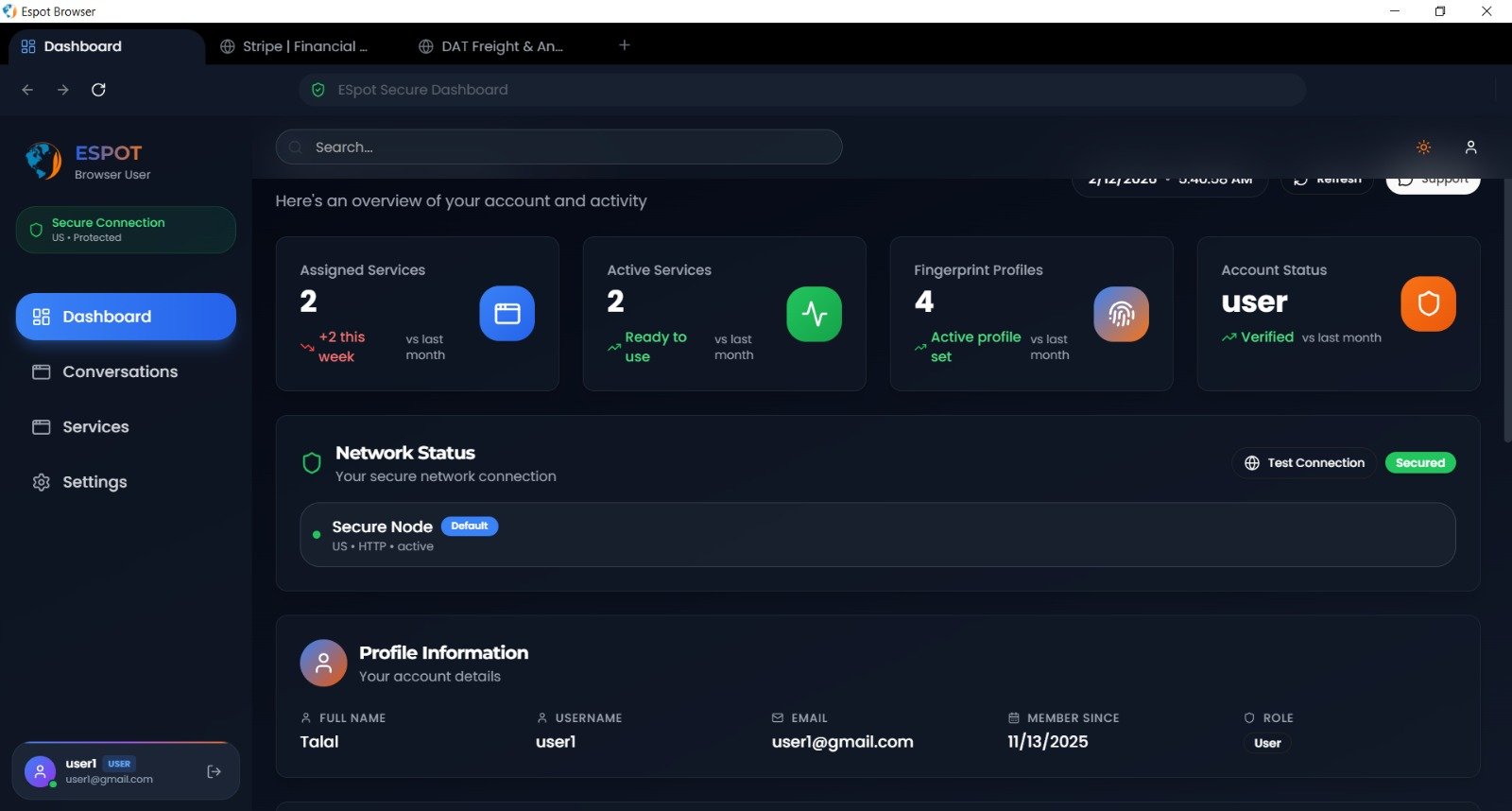Open Services in the sidebar

pos(95,426)
